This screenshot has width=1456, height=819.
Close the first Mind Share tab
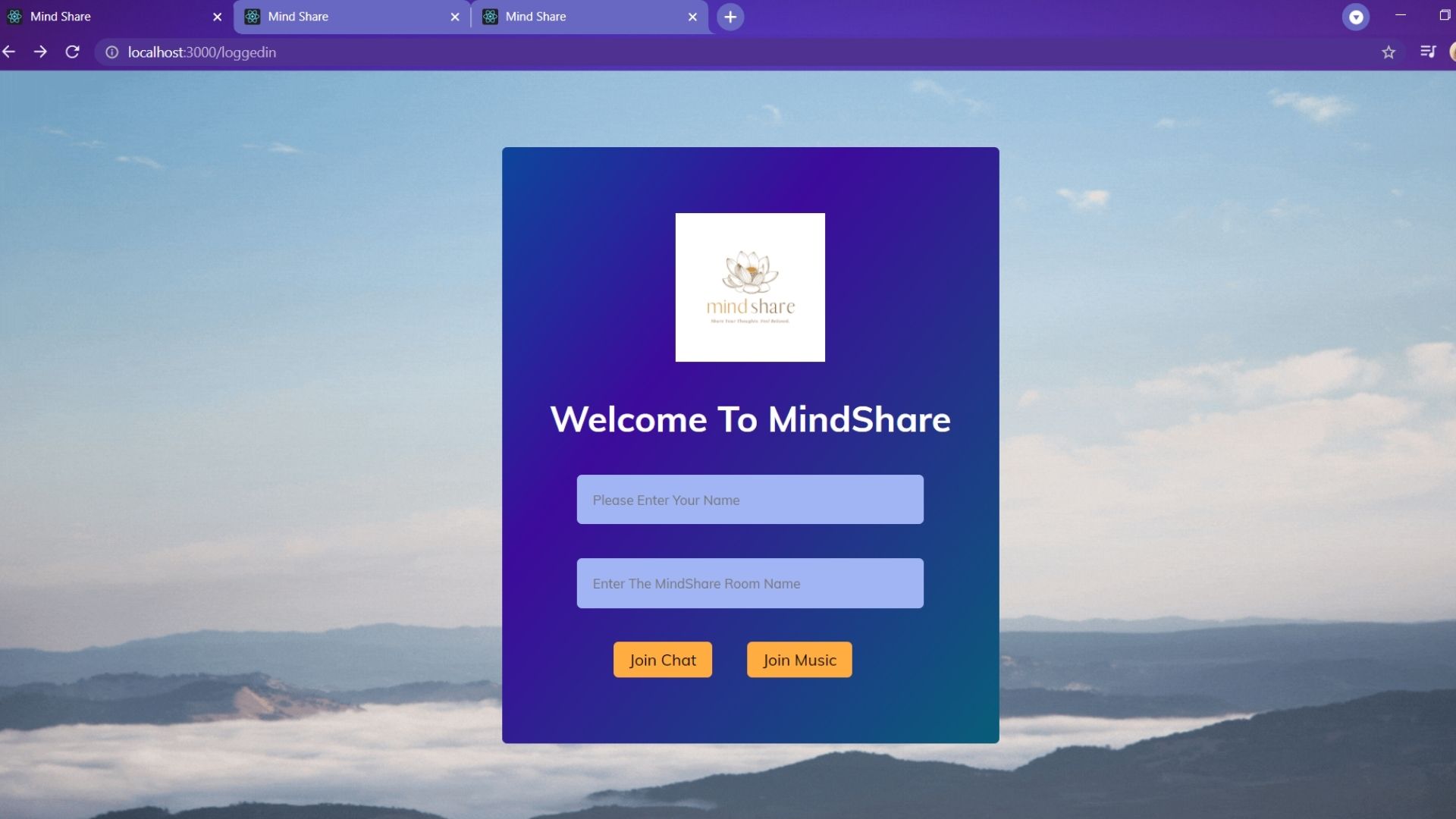pos(218,17)
